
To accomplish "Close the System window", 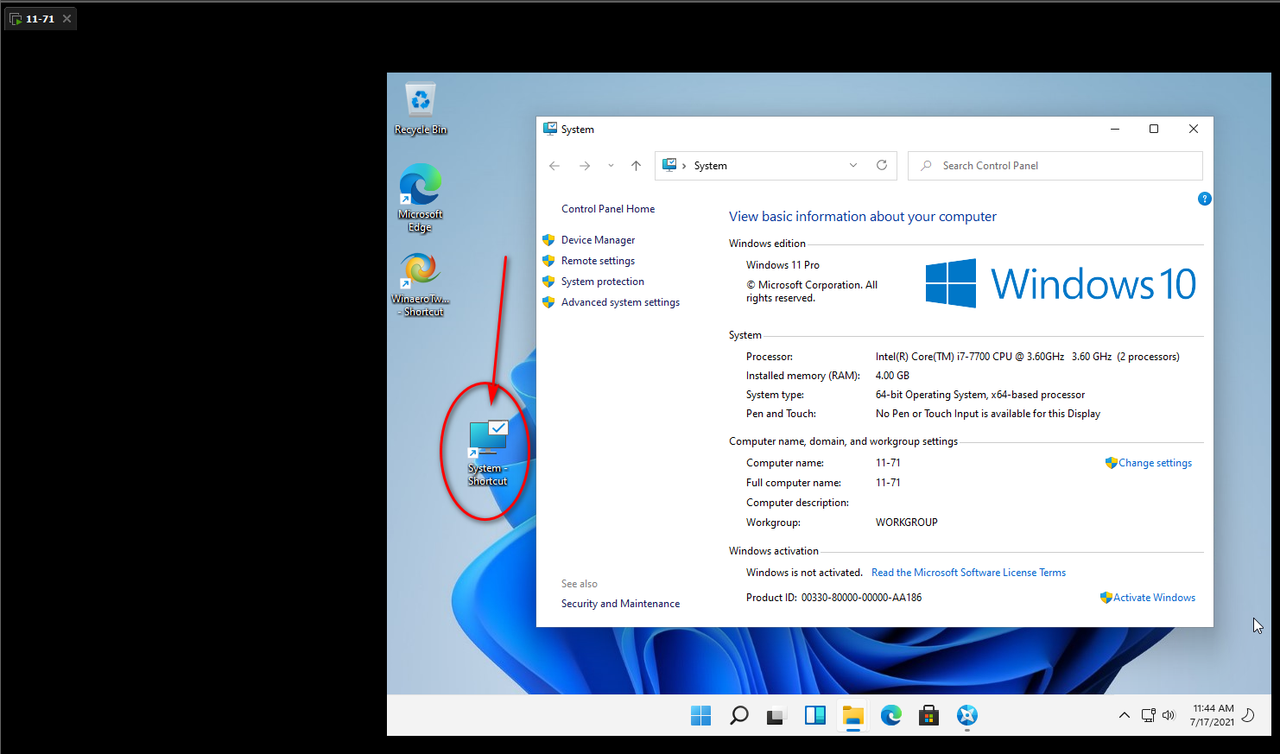I will (1193, 129).
